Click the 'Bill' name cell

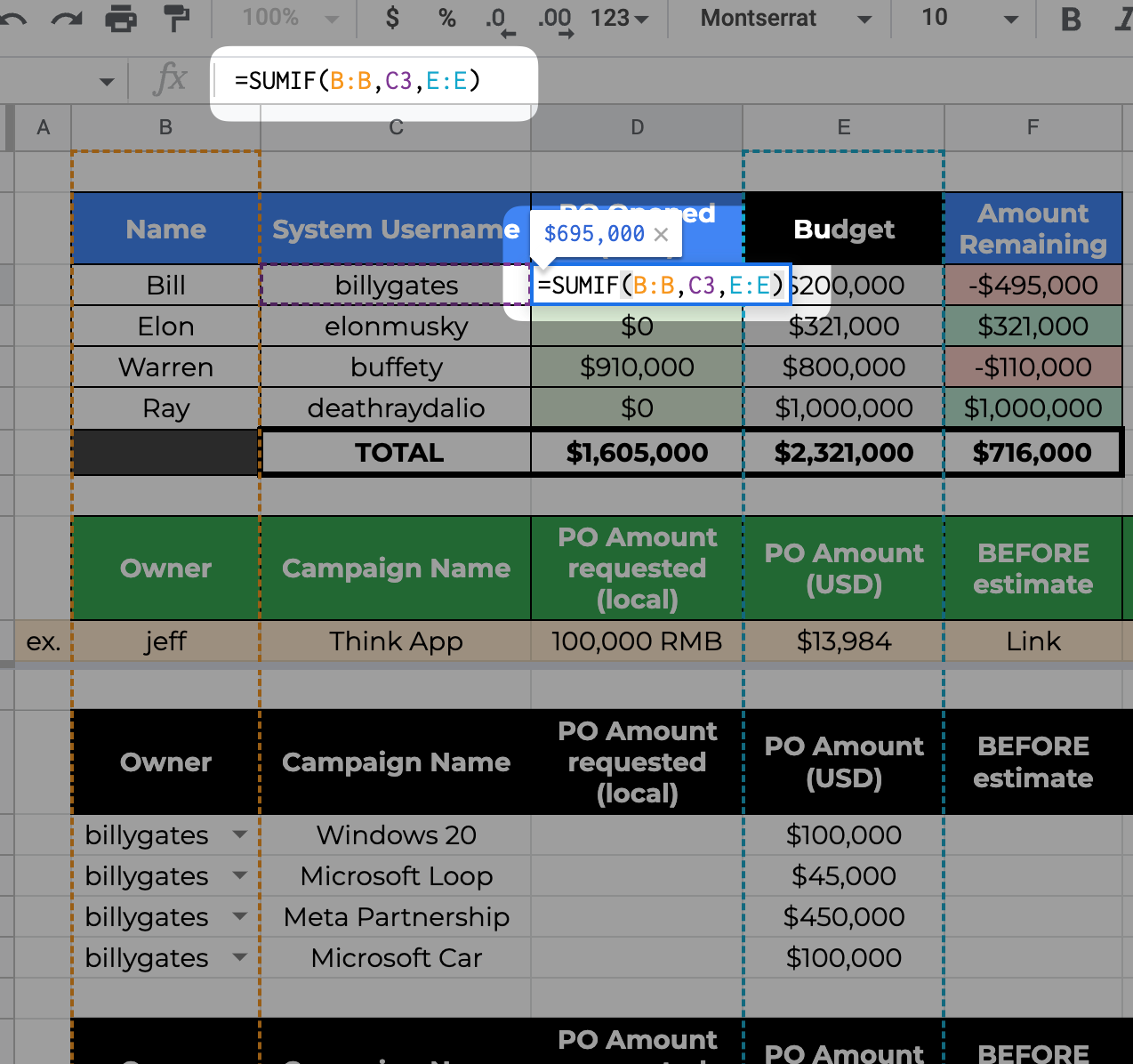(x=165, y=285)
